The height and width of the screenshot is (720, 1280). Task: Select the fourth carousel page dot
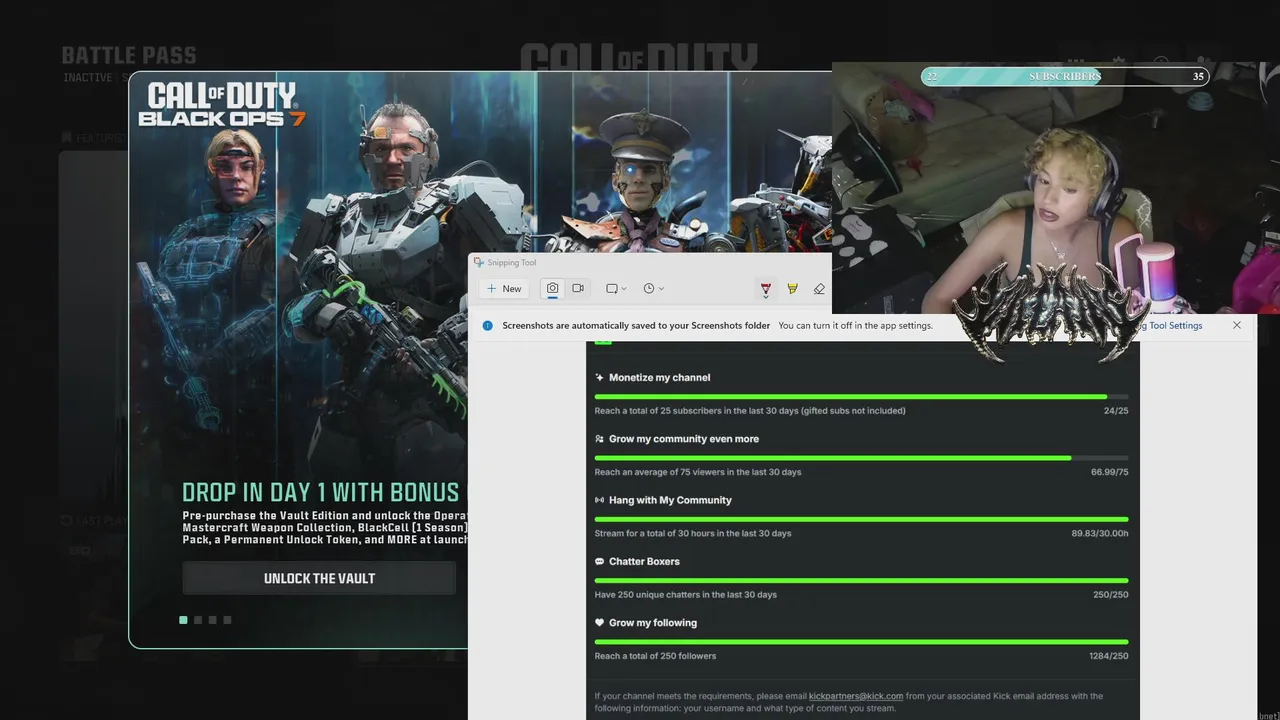coord(227,620)
